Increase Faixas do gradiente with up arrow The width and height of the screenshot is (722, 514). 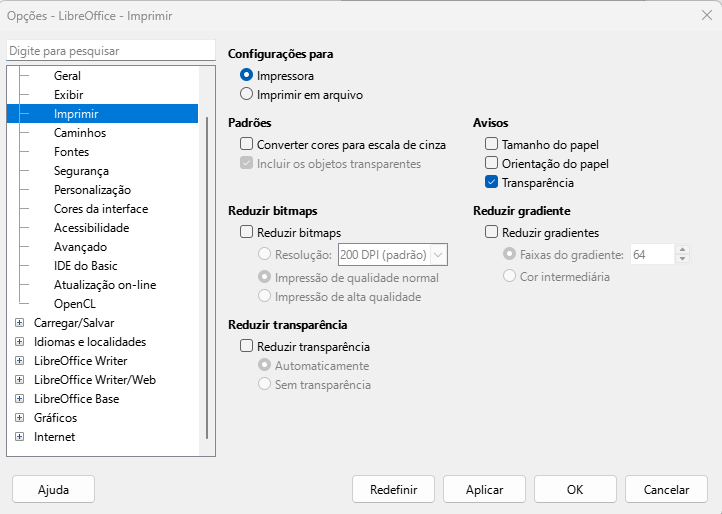[x=682, y=250]
